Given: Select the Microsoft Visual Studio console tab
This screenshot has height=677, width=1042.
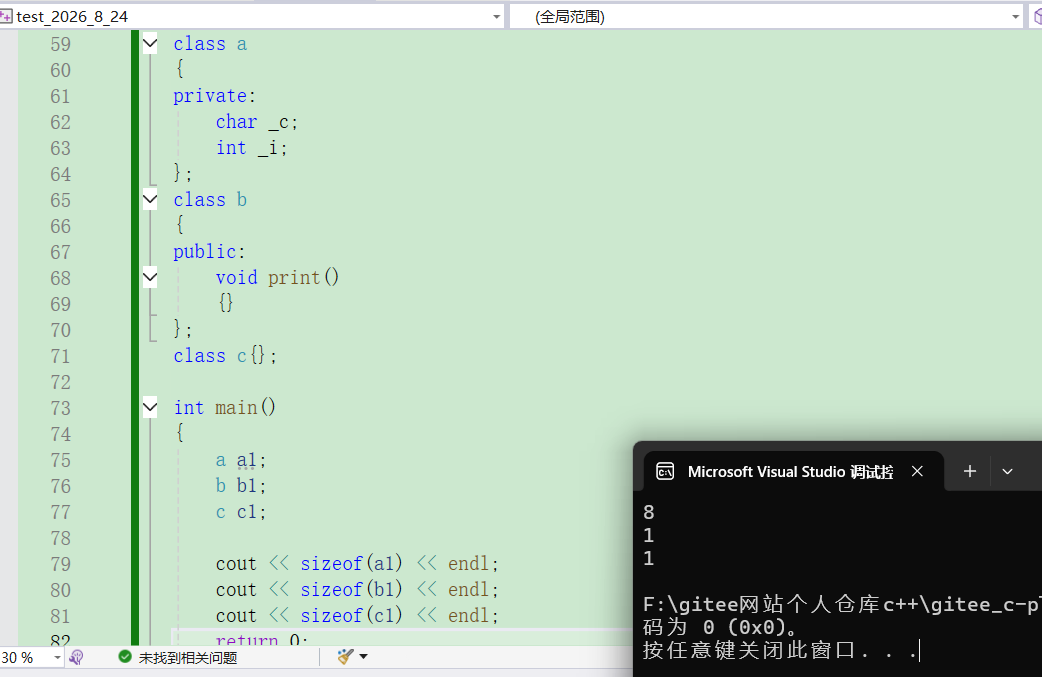Looking at the screenshot, I should 788,472.
